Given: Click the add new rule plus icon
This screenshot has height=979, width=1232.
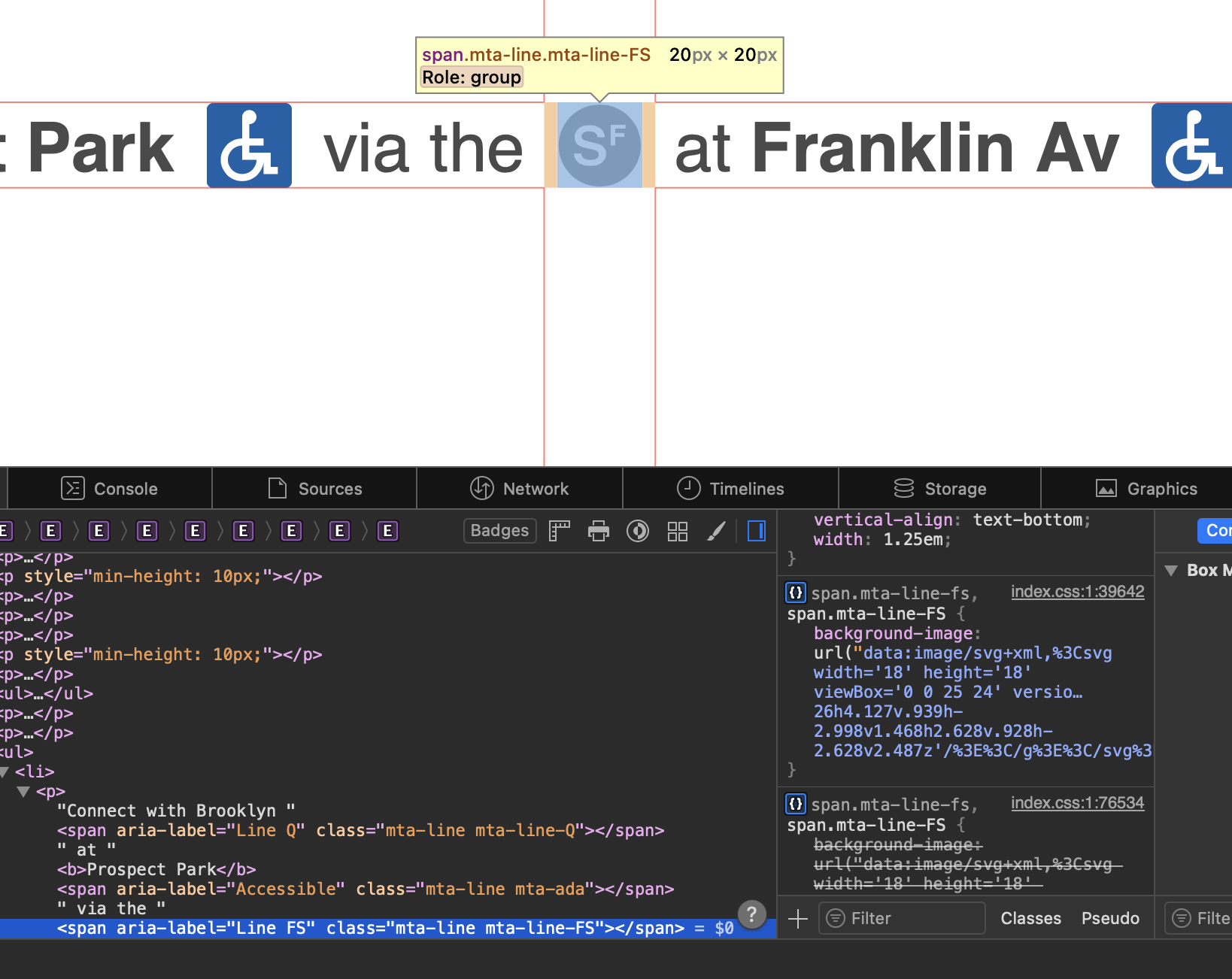Looking at the screenshot, I should pyautogui.click(x=798, y=918).
